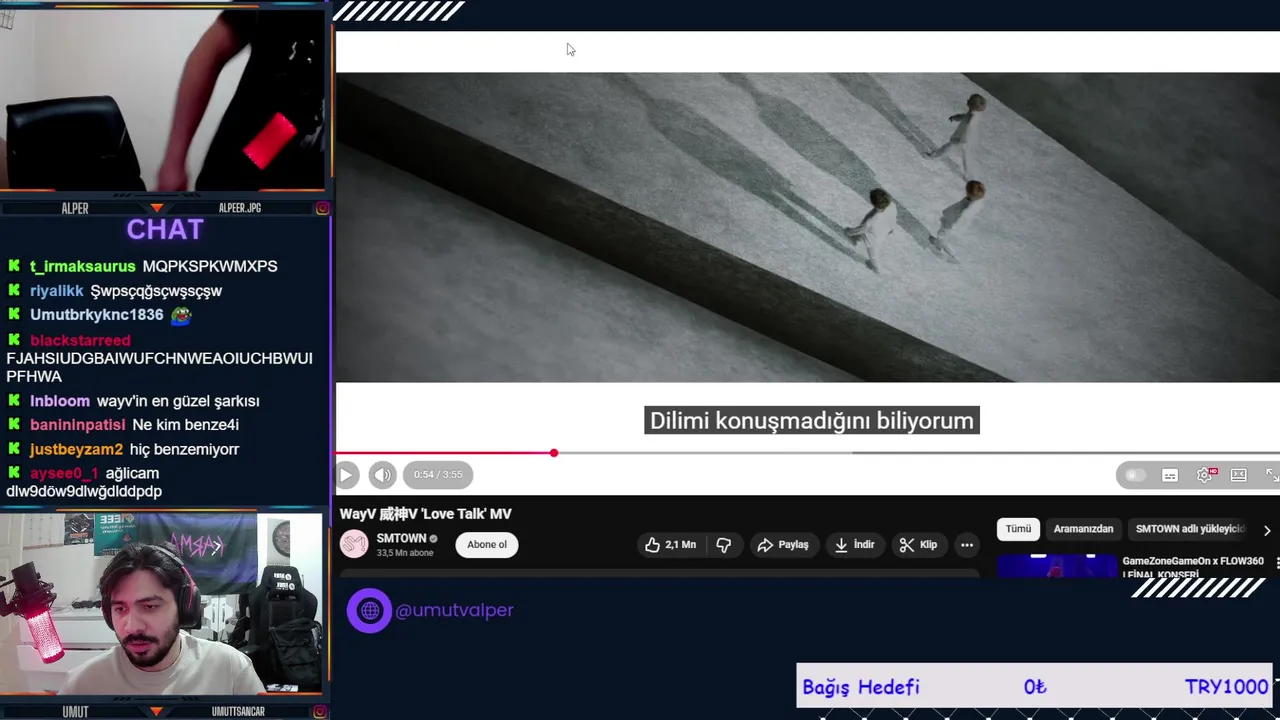Viewport: 1280px width, 720px height.
Task: Click the TRY1000 goal amount
Action: [1226, 687]
